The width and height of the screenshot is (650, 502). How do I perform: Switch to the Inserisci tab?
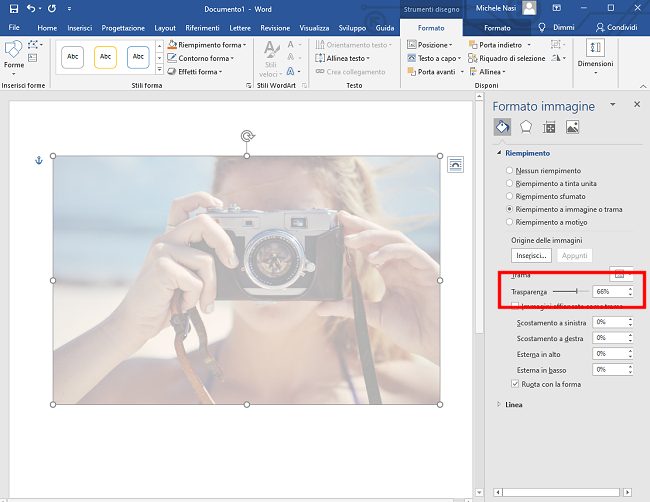(x=80, y=28)
